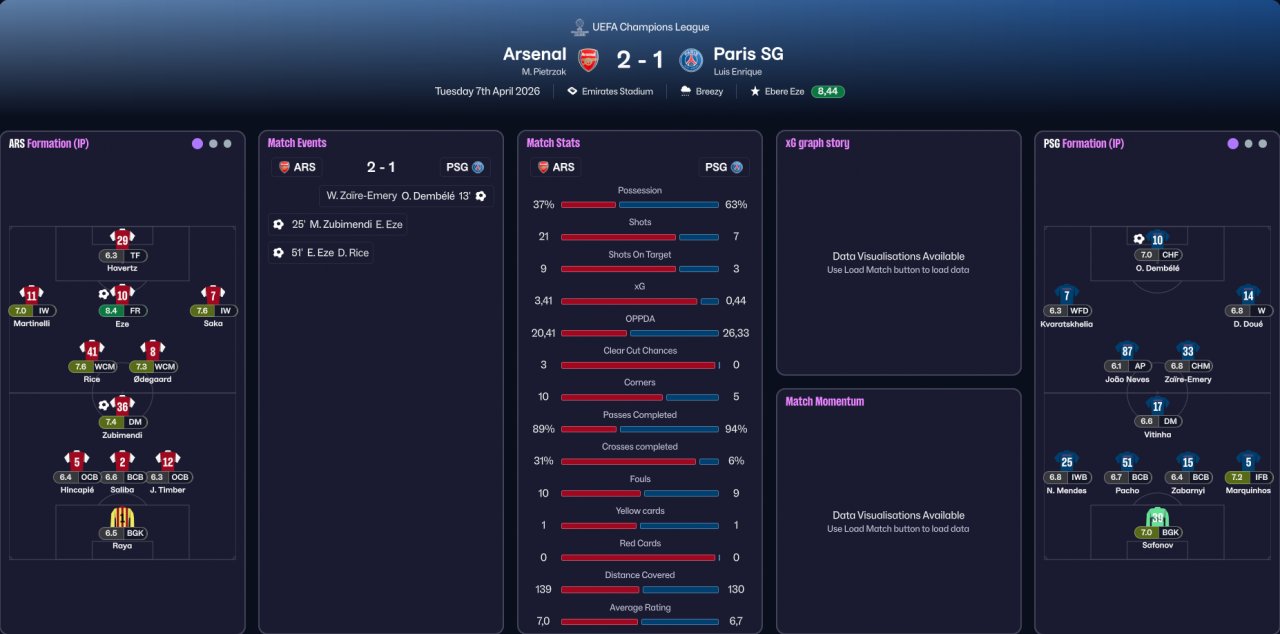Viewport: 1280px width, 634px height.
Task: Open the Match Stats panel title selector
Action: (x=553, y=143)
